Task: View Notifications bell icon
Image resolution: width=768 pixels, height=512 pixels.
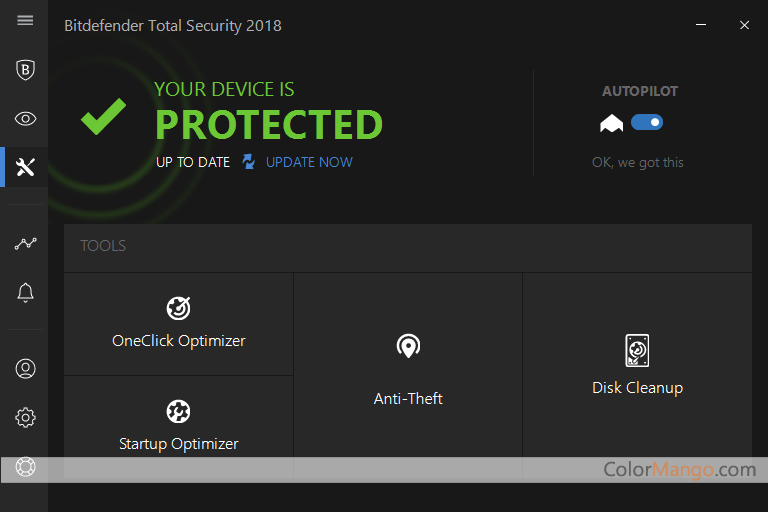Action: click(25, 292)
